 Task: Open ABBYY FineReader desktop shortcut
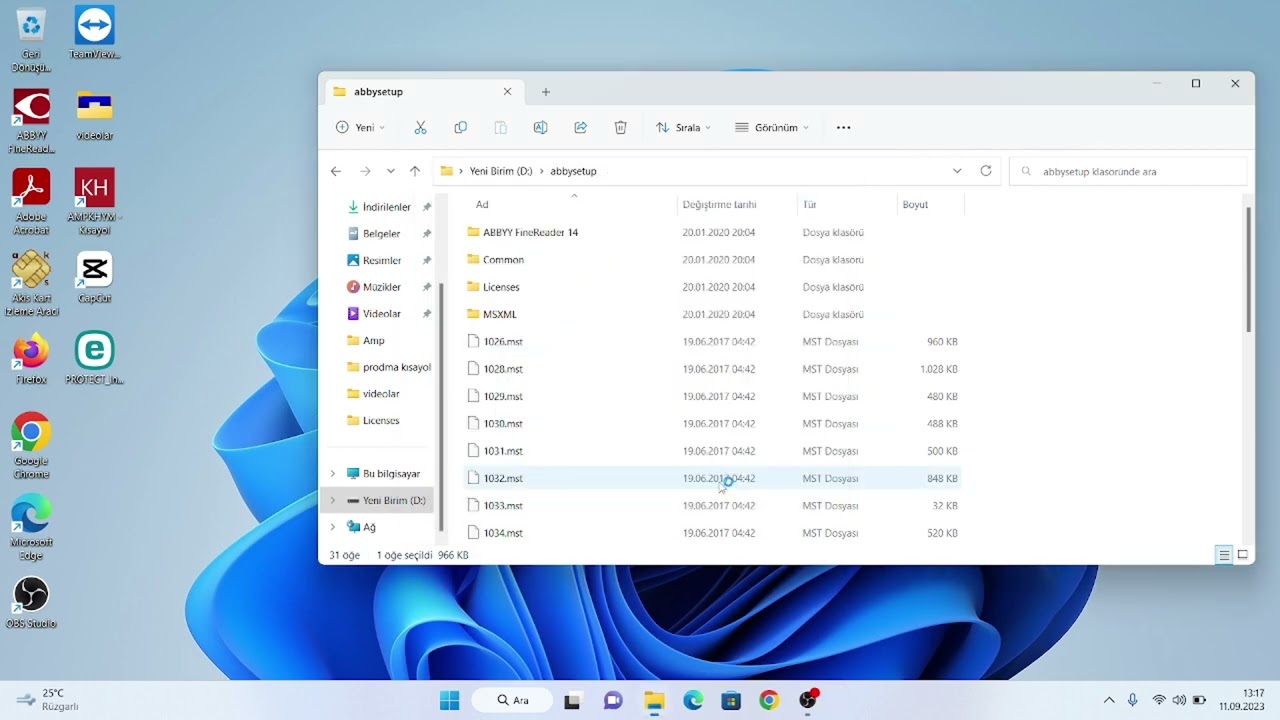click(31, 121)
